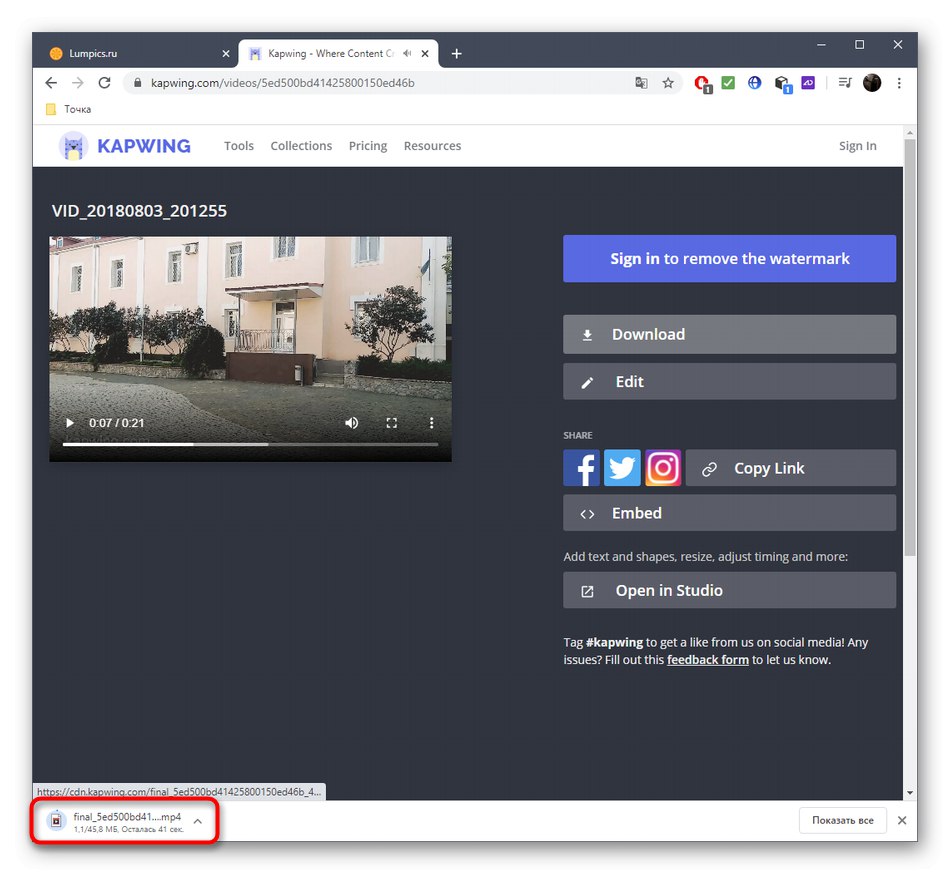Click the page vertical scrollbar

(909, 347)
